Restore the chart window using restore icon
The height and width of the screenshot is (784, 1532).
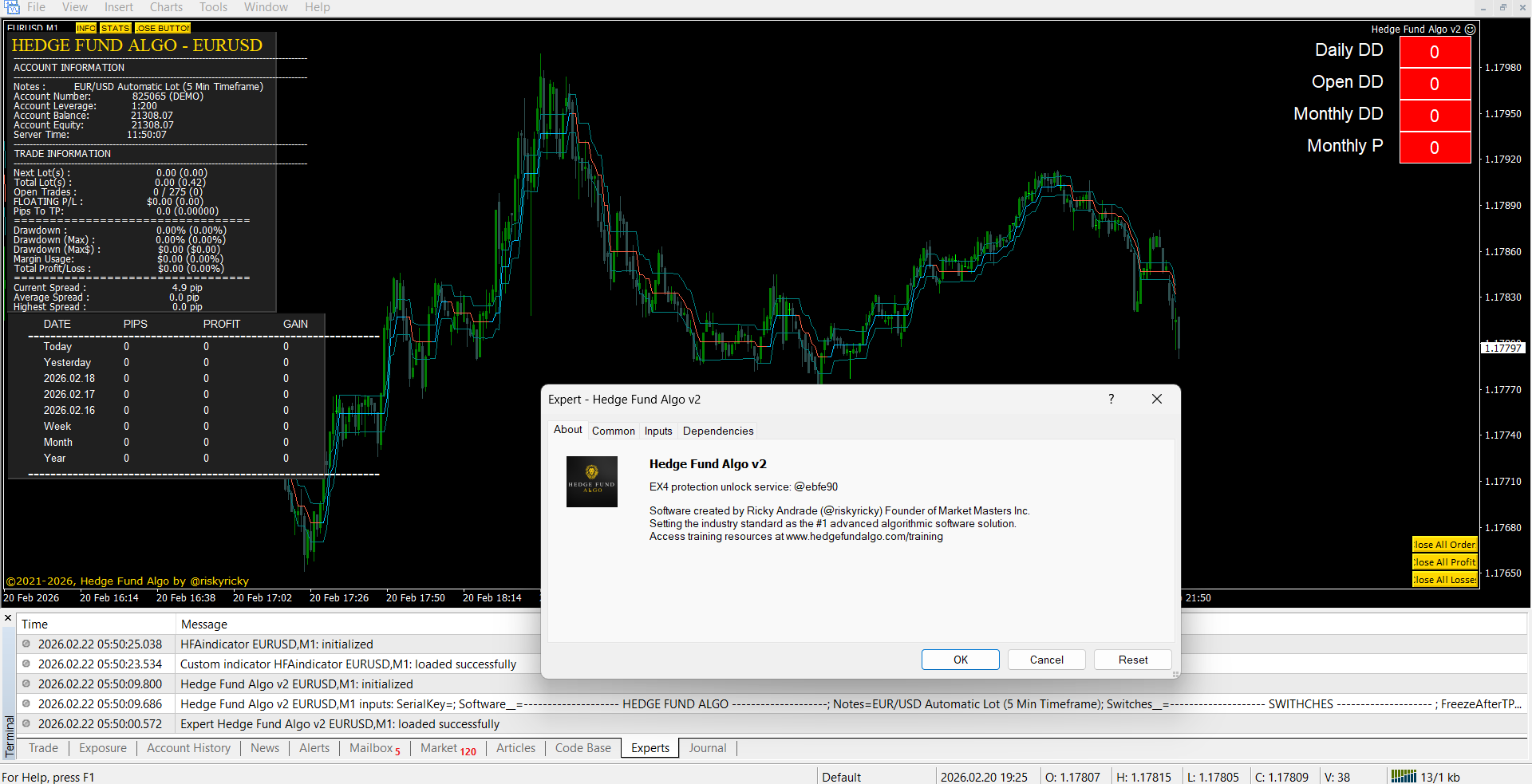pyautogui.click(x=1502, y=7)
